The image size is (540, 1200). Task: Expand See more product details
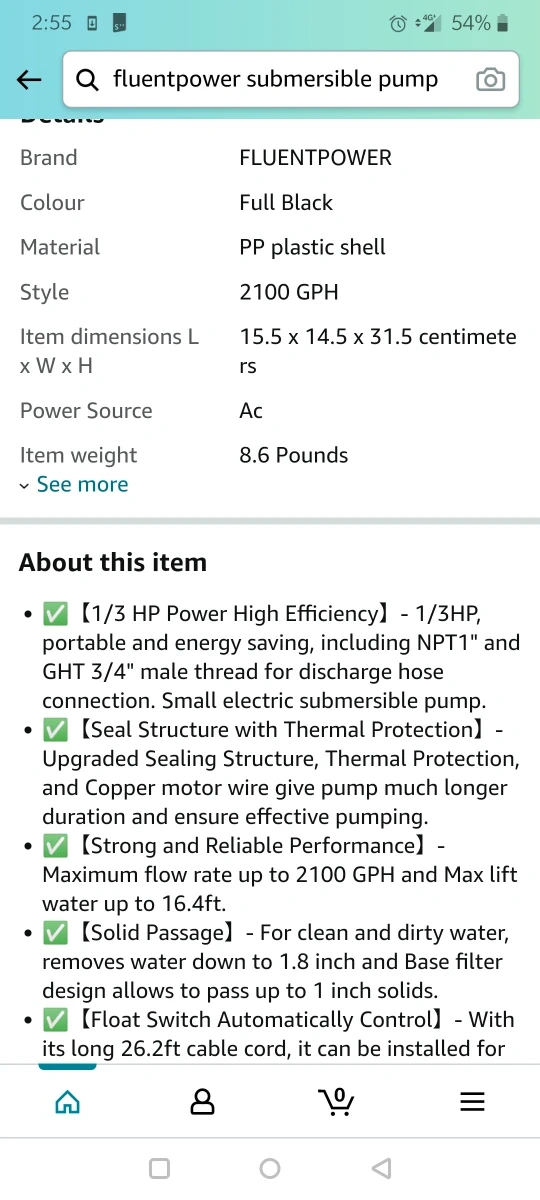pos(74,484)
